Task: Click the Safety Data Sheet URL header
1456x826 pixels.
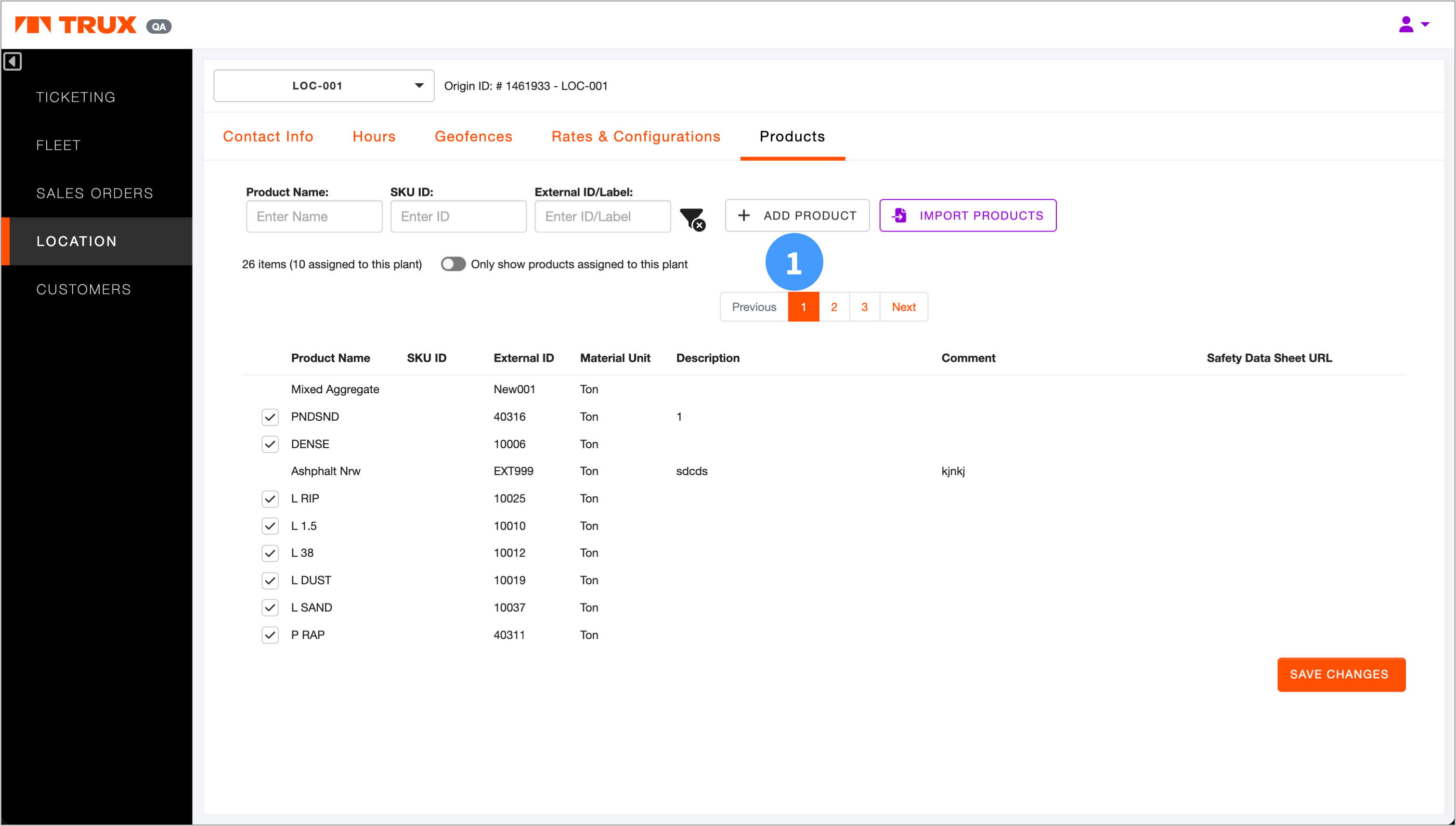Action: coord(1269,358)
